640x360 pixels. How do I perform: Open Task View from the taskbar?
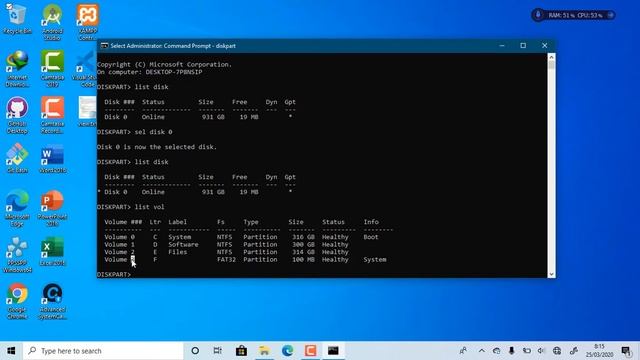218,351
